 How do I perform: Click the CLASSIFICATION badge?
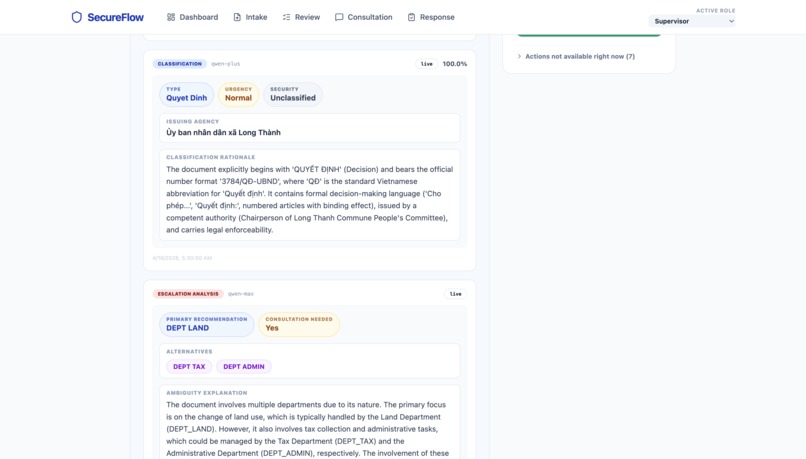coord(179,64)
